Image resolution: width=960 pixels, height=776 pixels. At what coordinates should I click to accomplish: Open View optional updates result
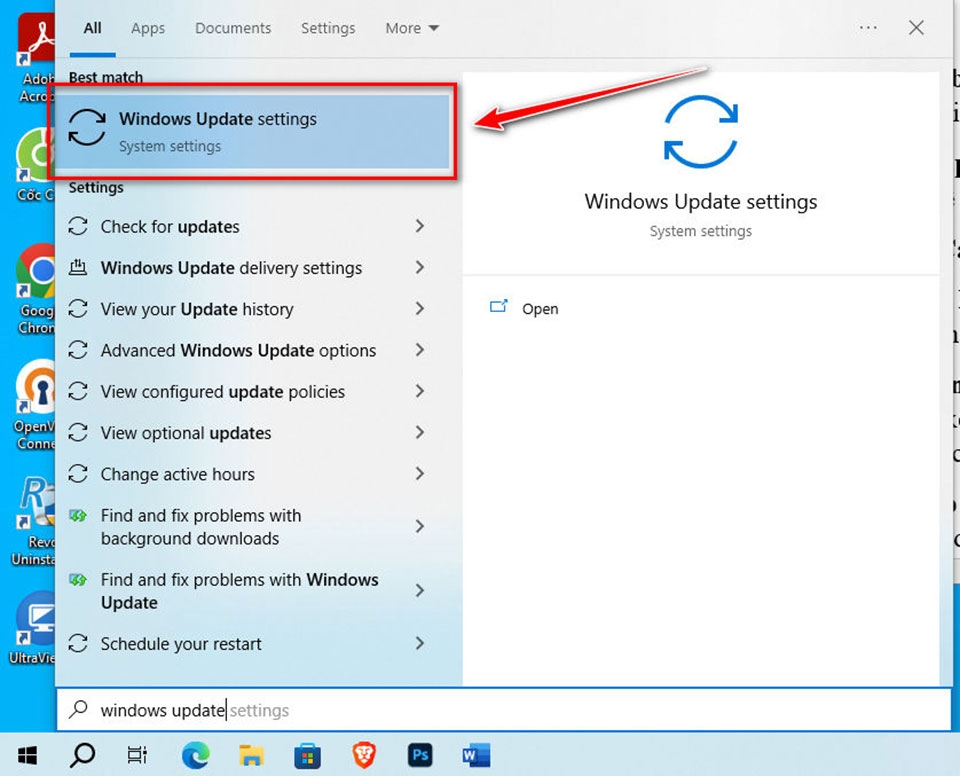pos(246,433)
